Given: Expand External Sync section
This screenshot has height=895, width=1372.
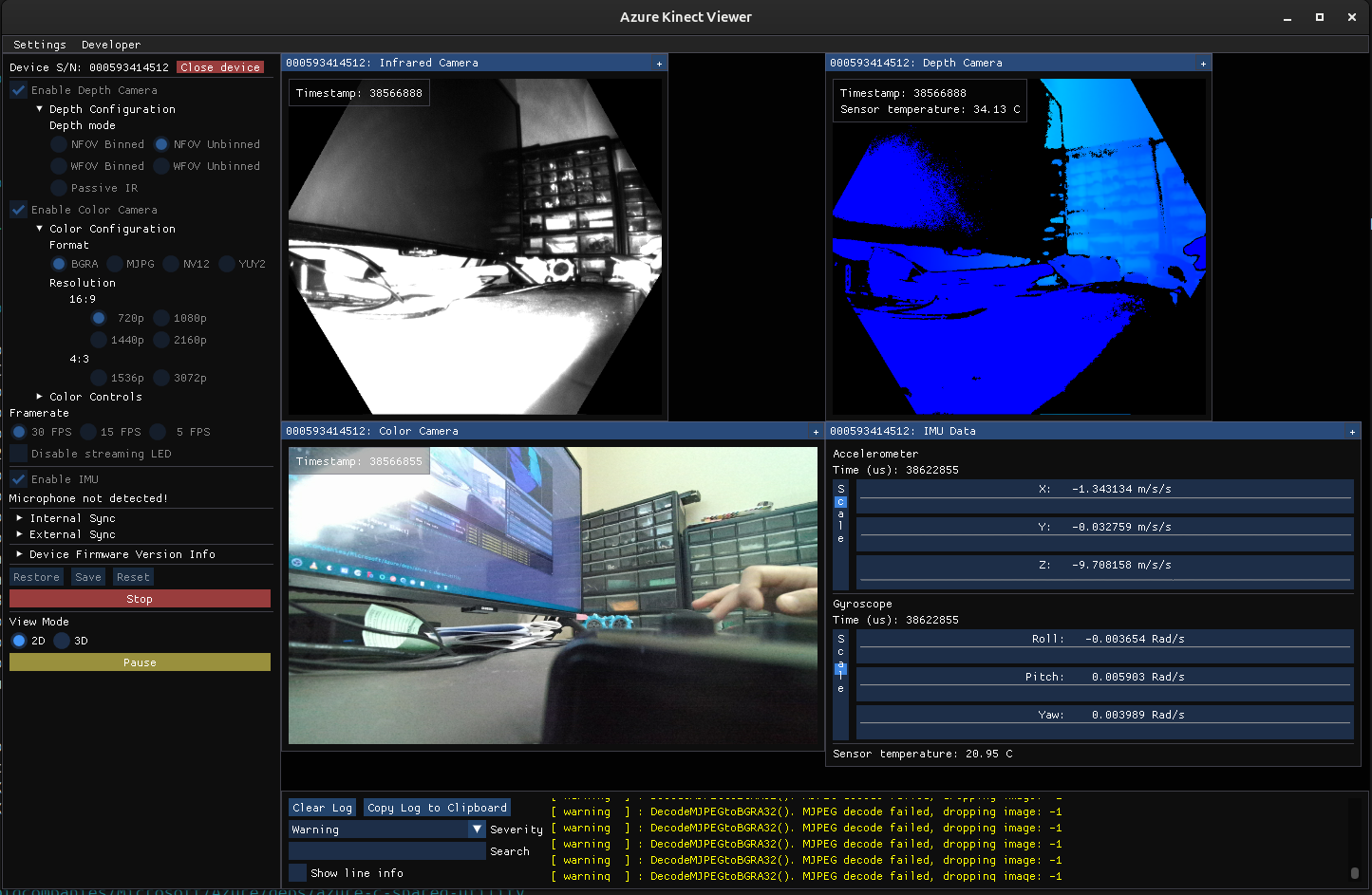Looking at the screenshot, I should (x=19, y=534).
